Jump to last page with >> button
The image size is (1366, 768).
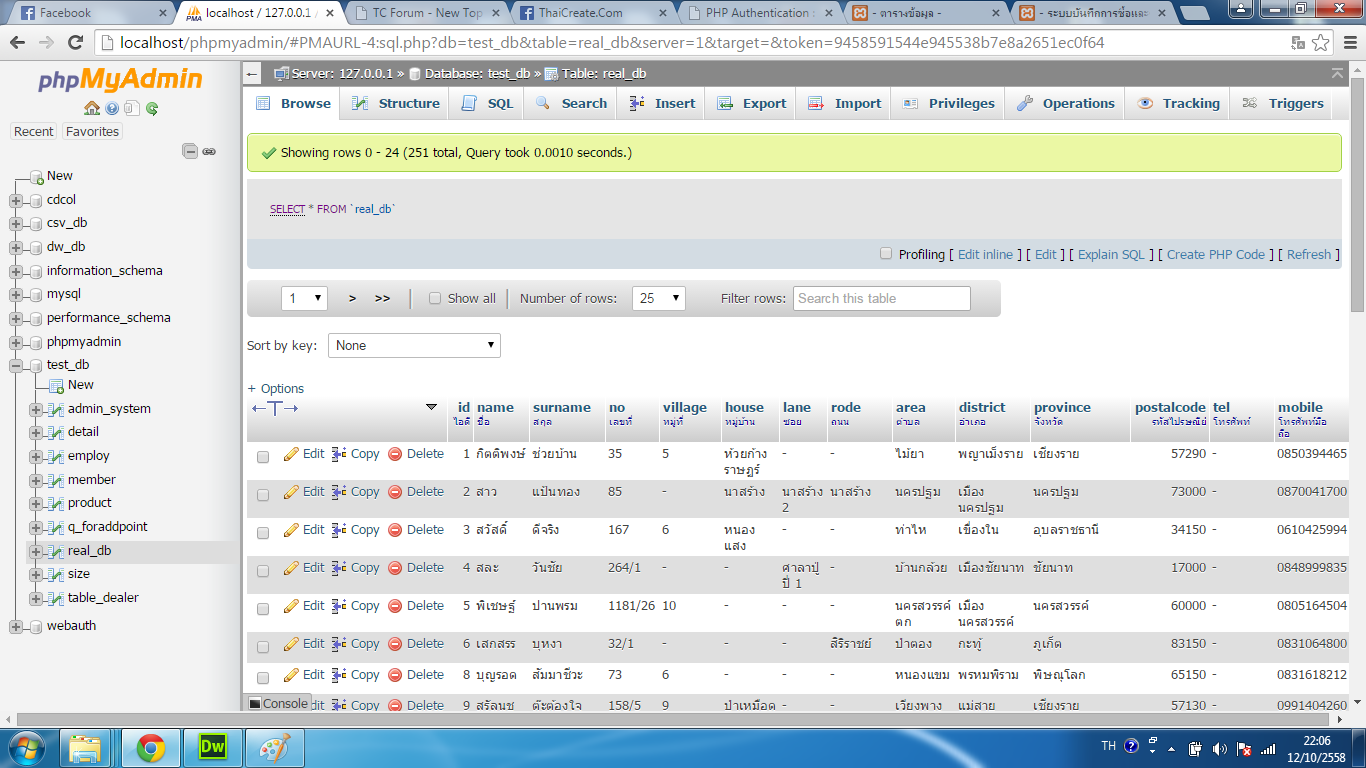point(382,298)
